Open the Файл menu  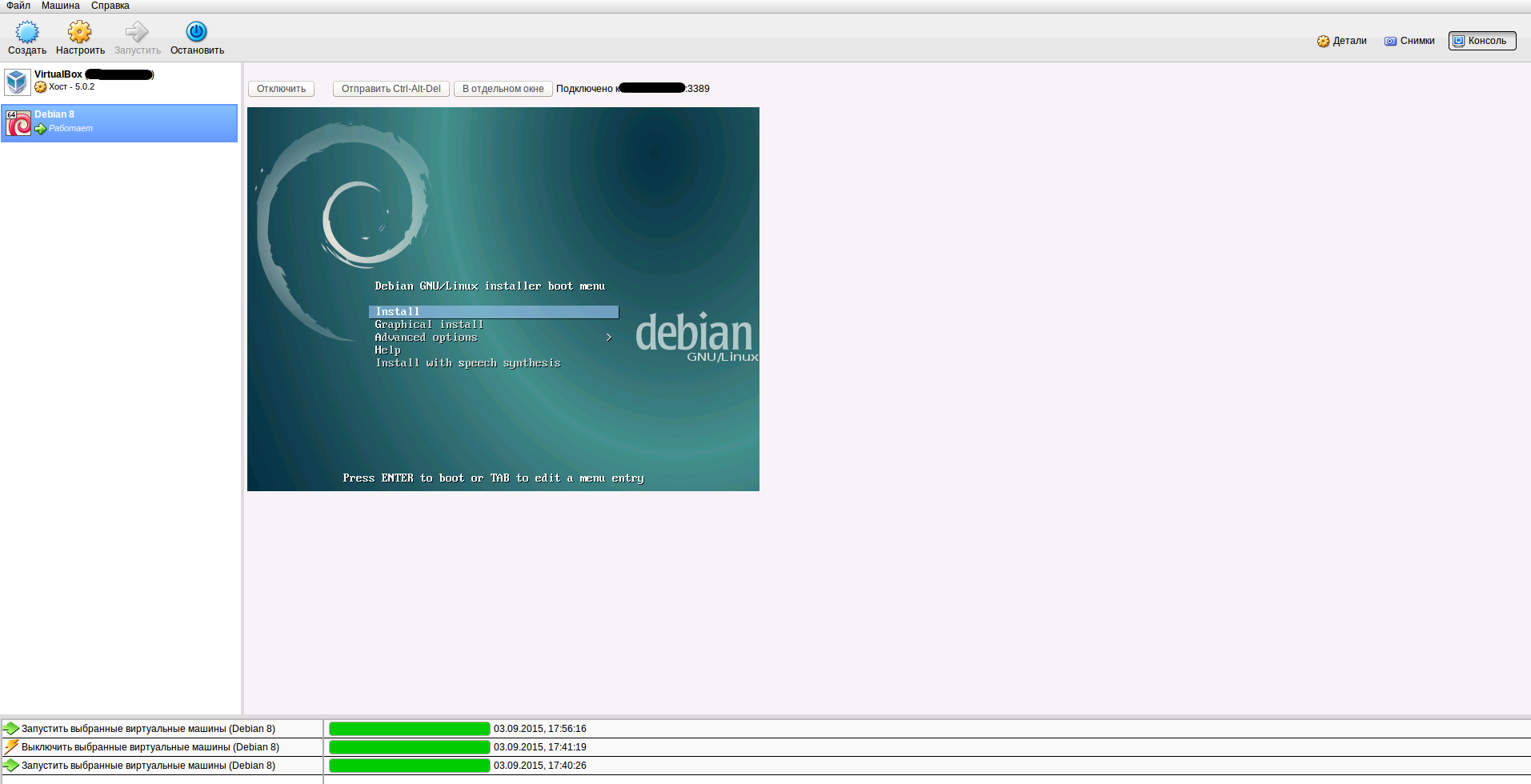coord(18,6)
